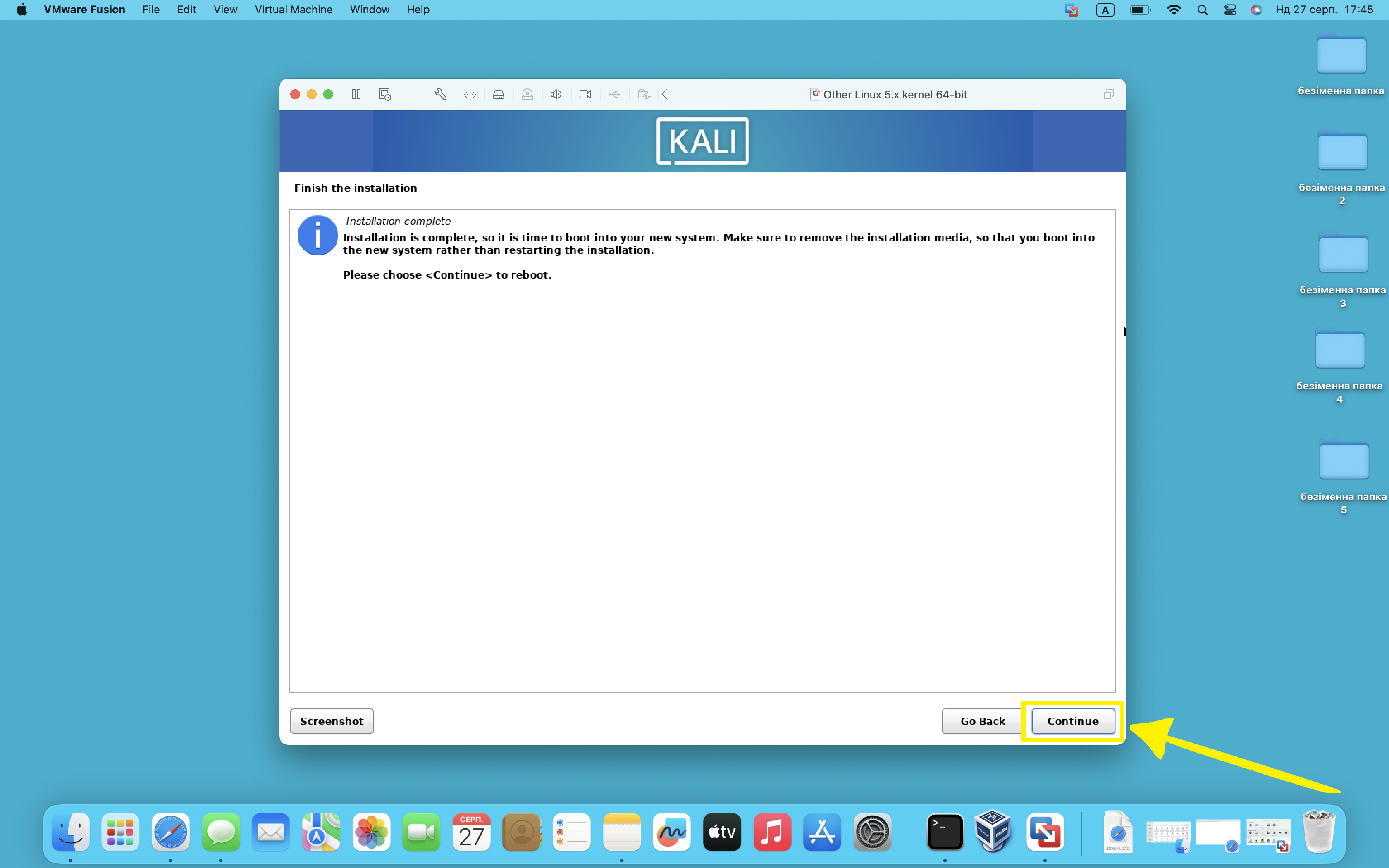Image resolution: width=1389 pixels, height=868 pixels.
Task: Select desktop folder безіменна папка 2
Action: coord(1342,168)
